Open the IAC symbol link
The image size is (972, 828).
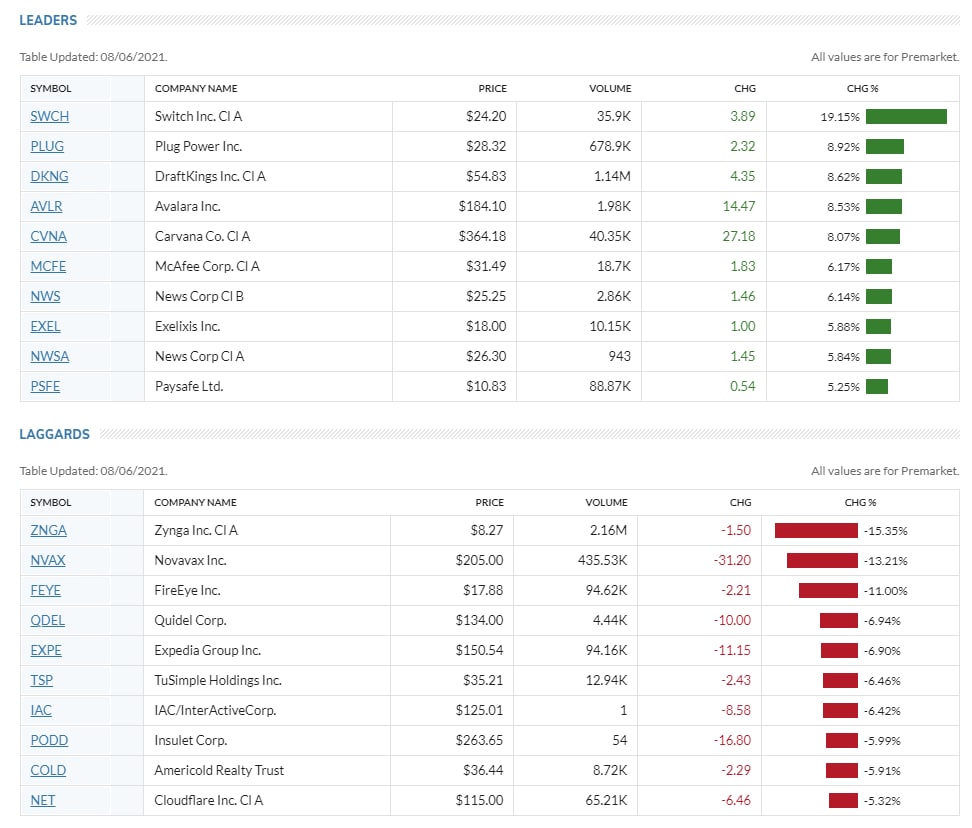click(x=41, y=710)
